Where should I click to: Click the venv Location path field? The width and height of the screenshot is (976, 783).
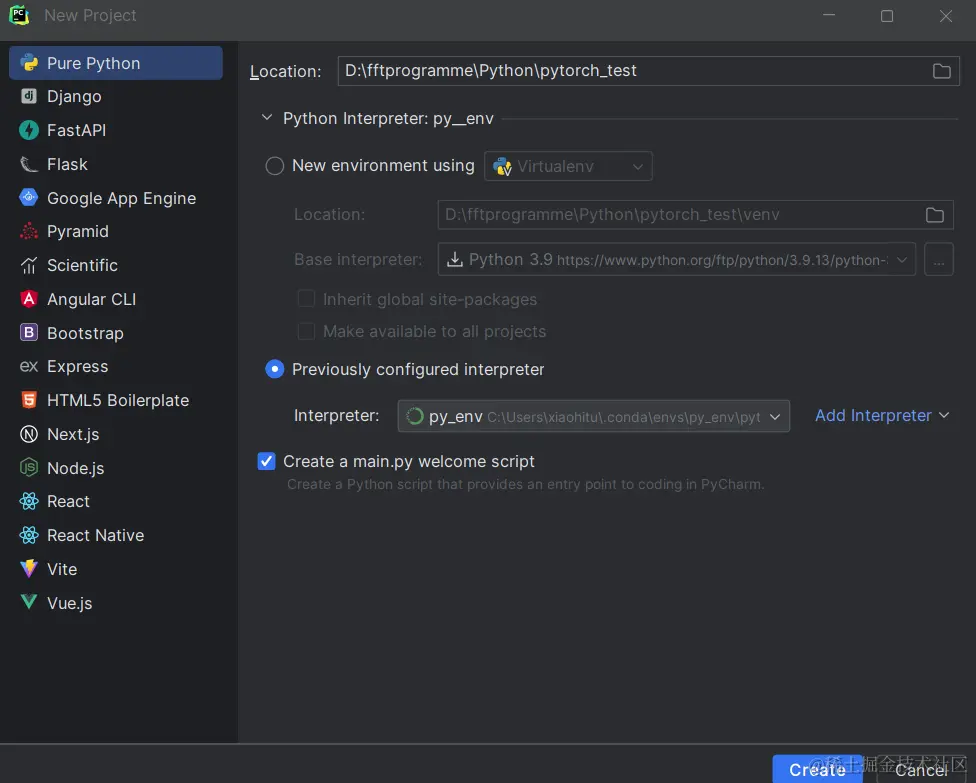pos(695,215)
